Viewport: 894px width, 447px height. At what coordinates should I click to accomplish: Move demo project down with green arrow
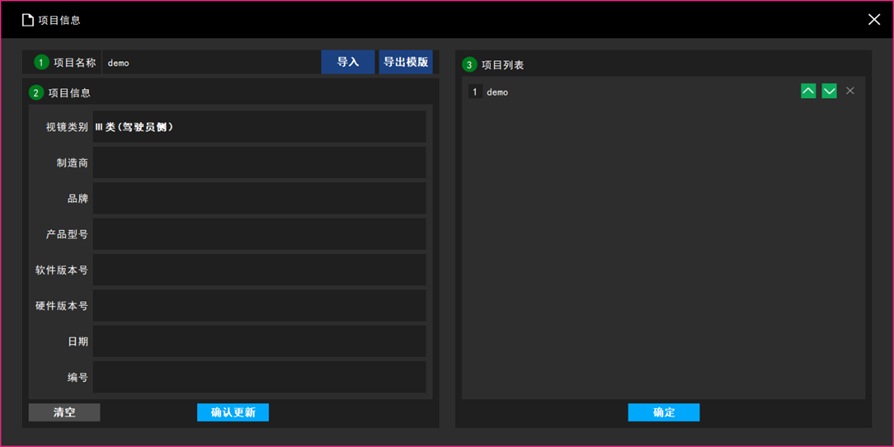coord(829,91)
